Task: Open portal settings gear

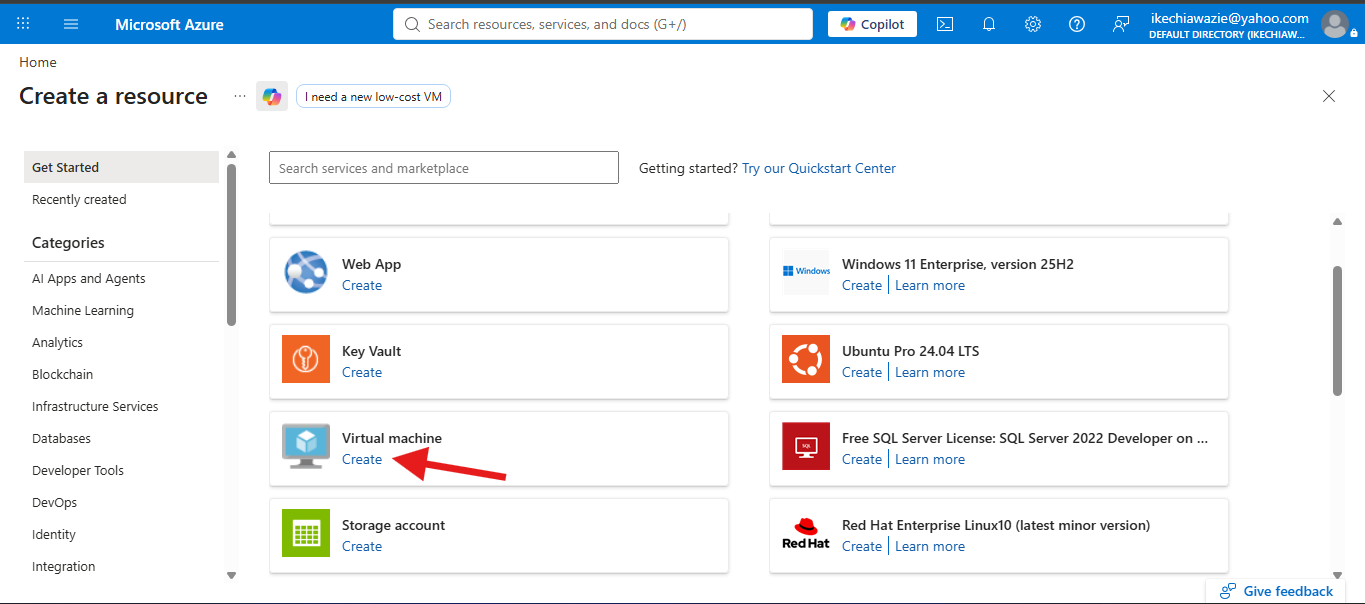Action: pos(1033,24)
